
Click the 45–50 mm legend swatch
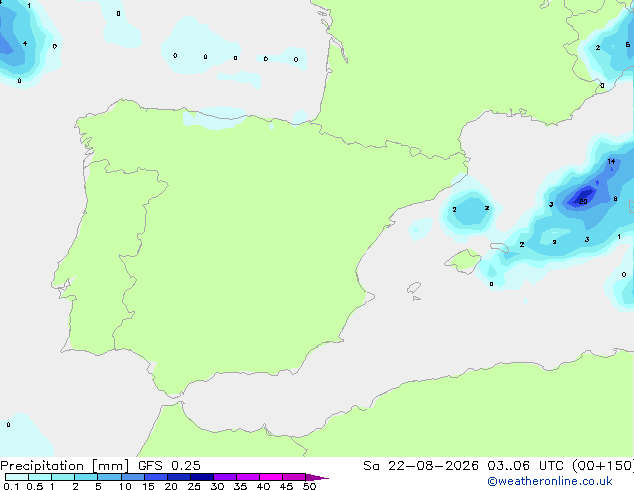coord(294,477)
